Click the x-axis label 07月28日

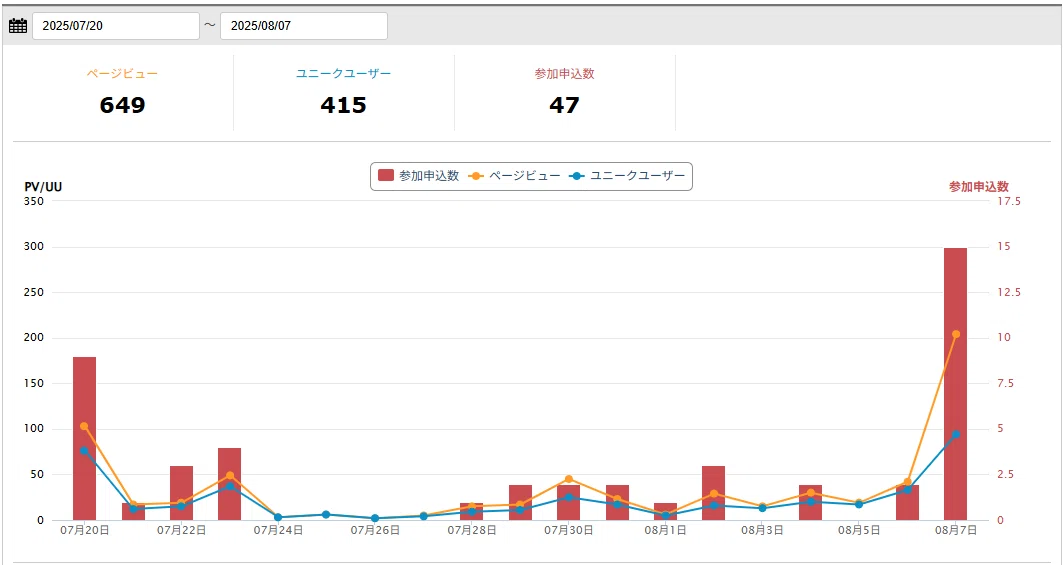click(472, 530)
